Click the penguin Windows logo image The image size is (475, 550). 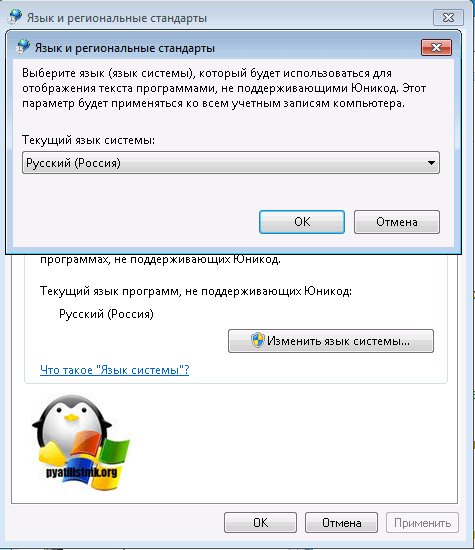pyautogui.click(x=81, y=442)
